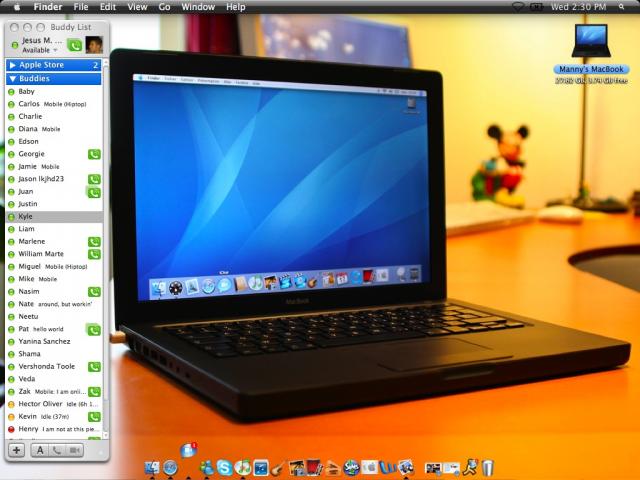Open iPhoto from the Dock
640x480 pixels.
pyautogui.click(x=296, y=468)
